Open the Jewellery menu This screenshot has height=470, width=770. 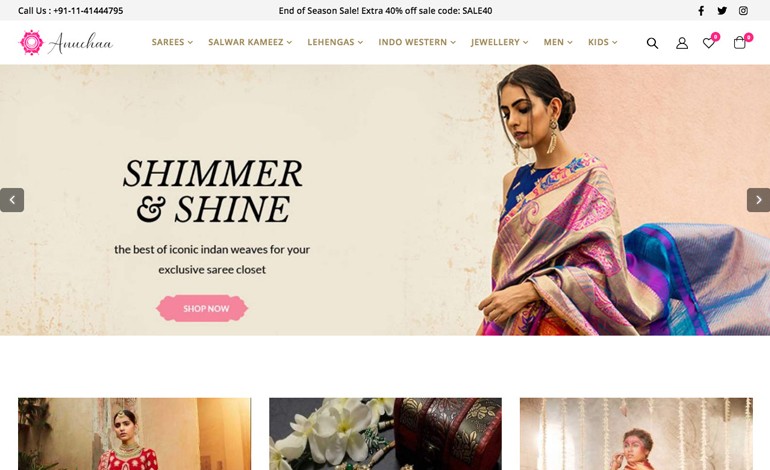point(499,42)
